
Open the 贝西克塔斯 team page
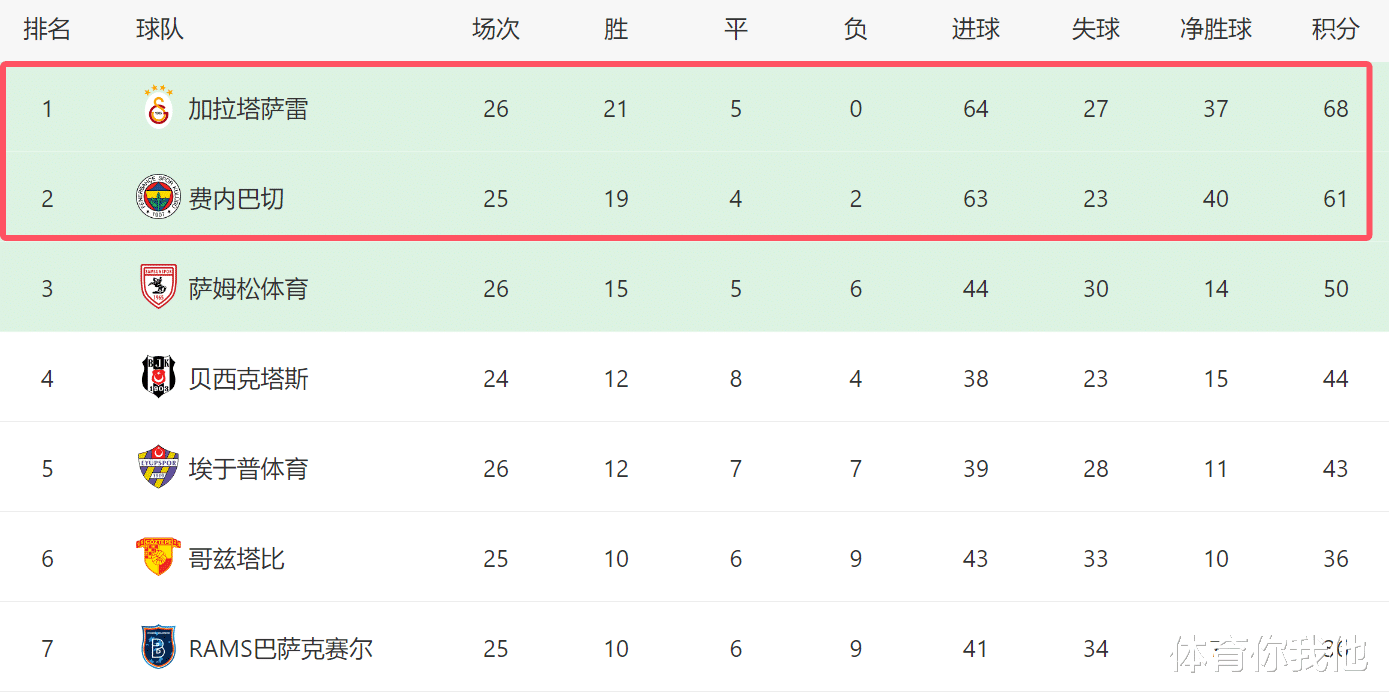pos(248,379)
